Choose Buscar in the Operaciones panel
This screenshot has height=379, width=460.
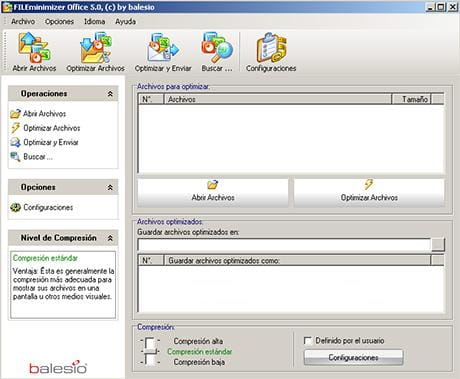(x=31, y=157)
